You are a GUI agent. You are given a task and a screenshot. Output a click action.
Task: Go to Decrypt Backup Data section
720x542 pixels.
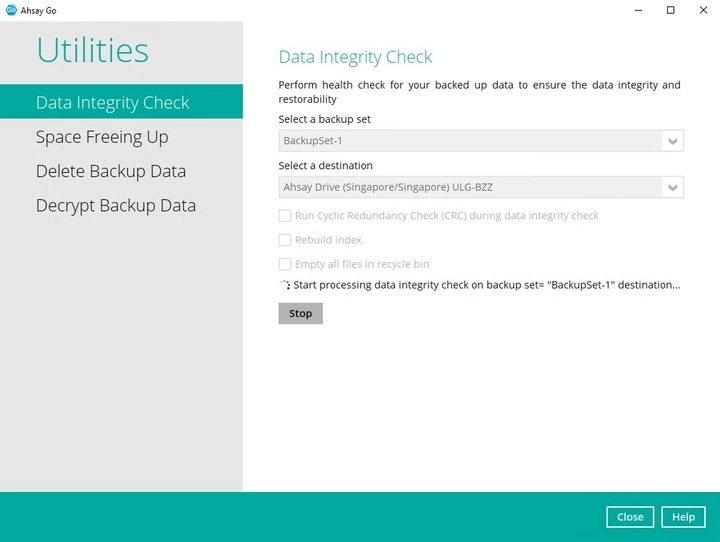(x=116, y=205)
